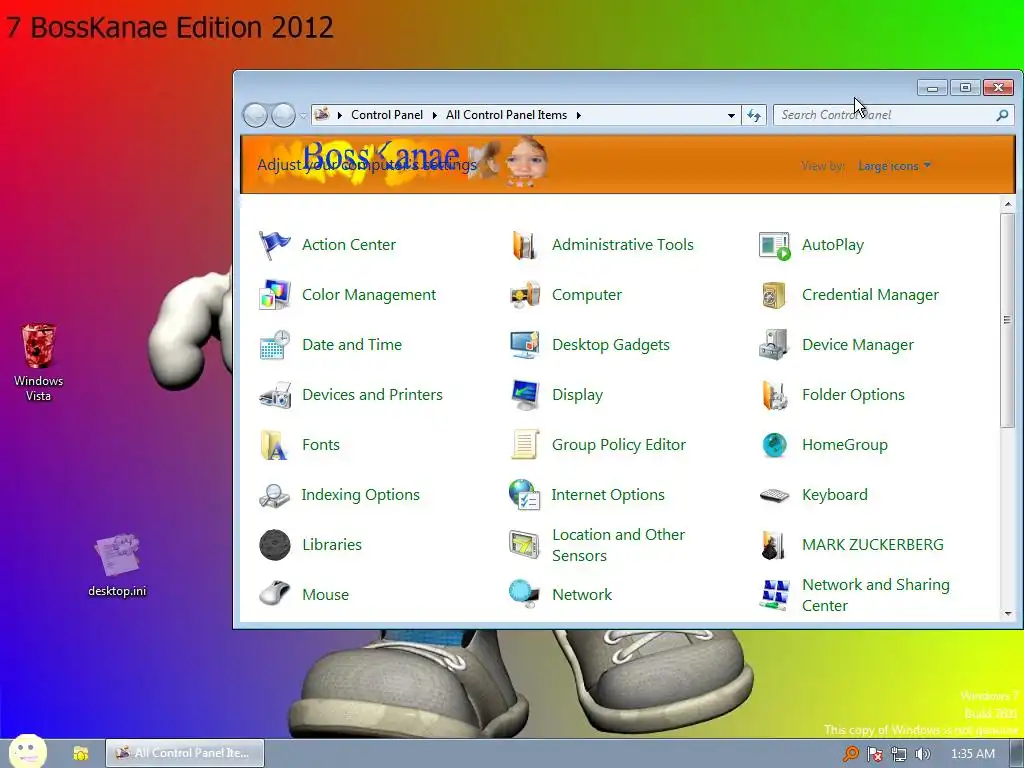This screenshot has height=768, width=1024.
Task: Open Date and Time calendar icon
Action: click(274, 345)
